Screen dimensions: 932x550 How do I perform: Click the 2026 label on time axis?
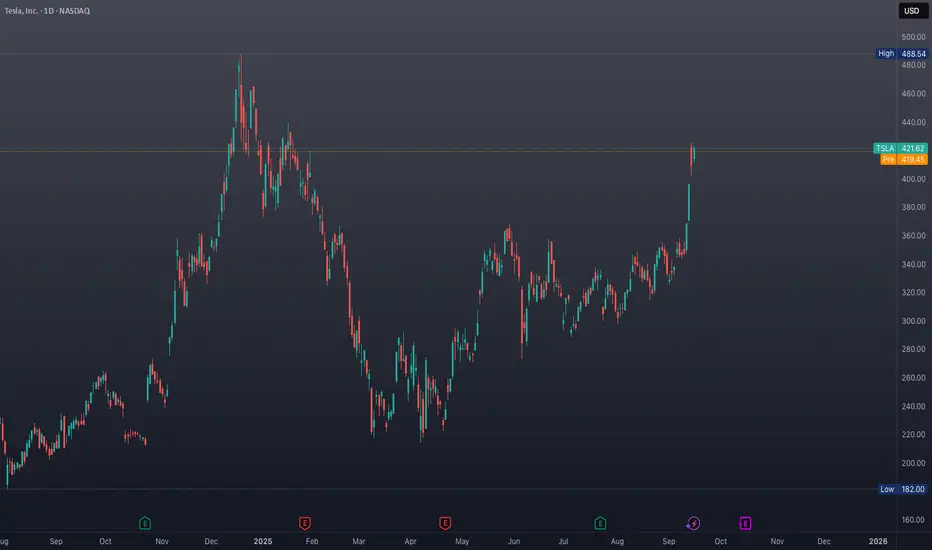(878, 541)
